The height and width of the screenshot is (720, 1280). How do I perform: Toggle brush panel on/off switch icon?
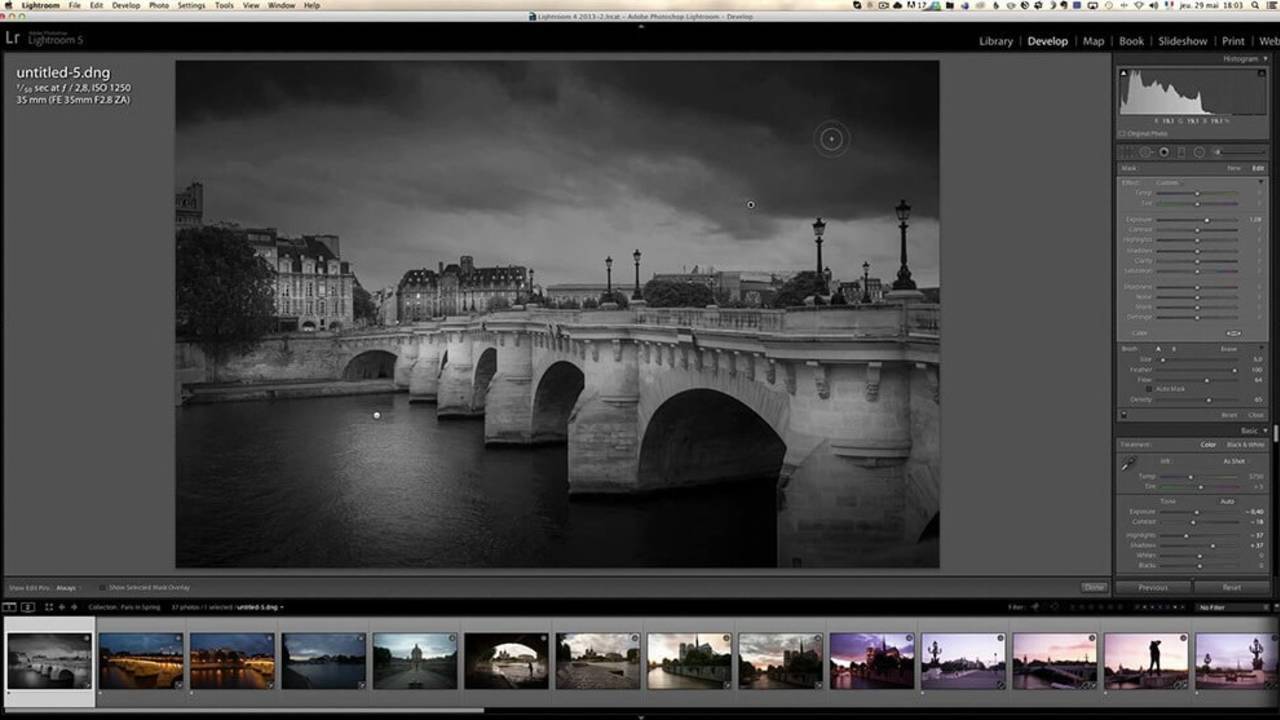[x=1124, y=414]
